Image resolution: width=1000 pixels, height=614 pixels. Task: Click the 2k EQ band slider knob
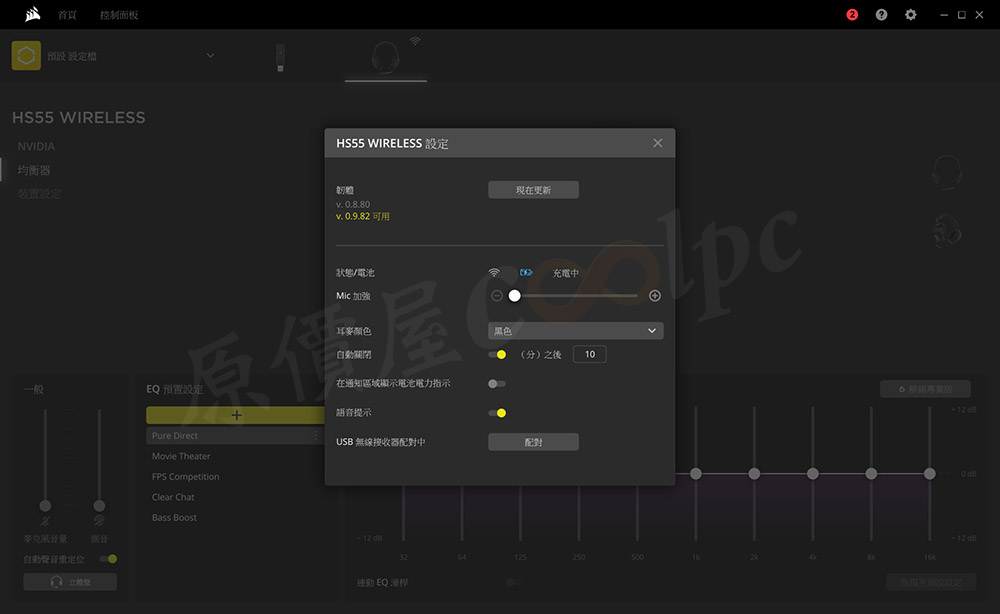754,474
